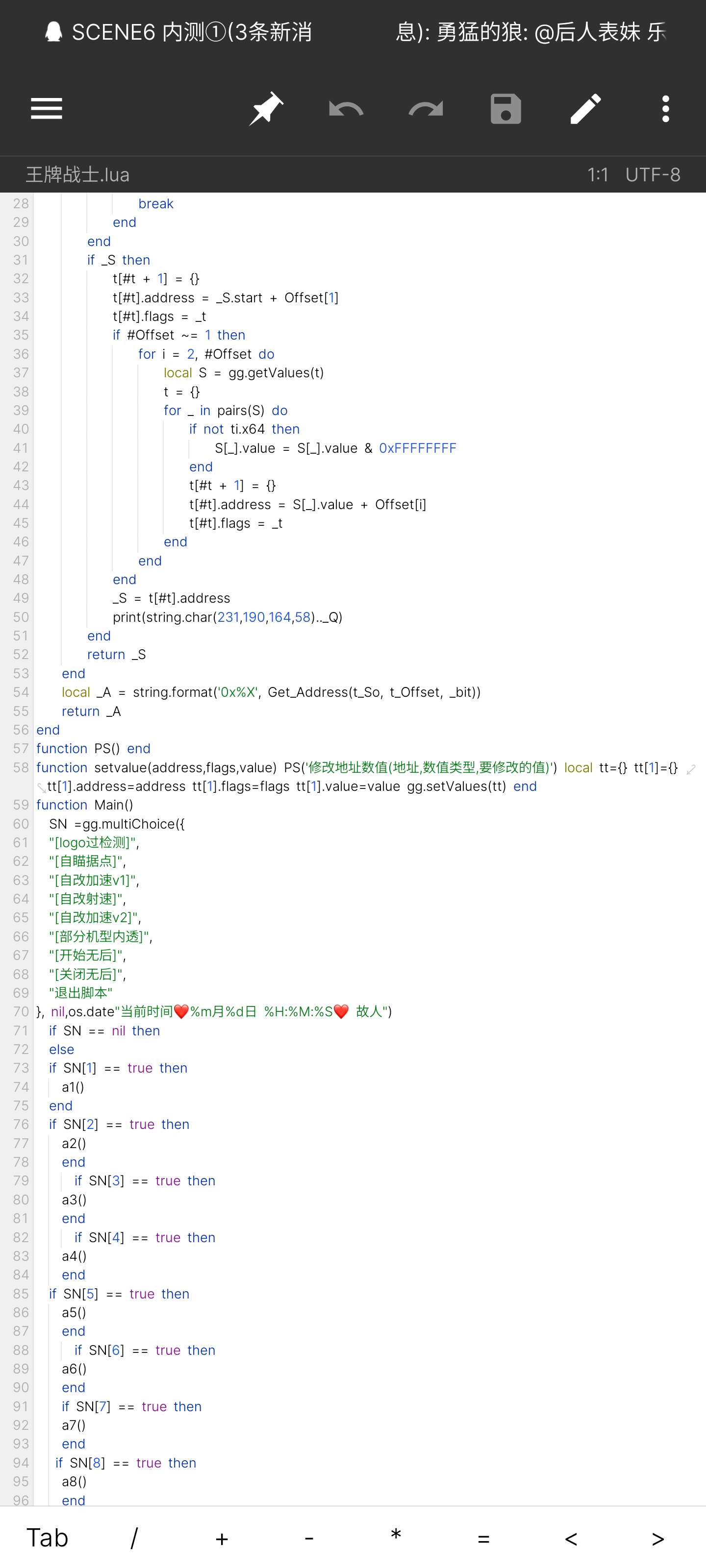Tap 'for i = 2, #Offset do' line
The width and height of the screenshot is (706, 1568).
tap(206, 354)
